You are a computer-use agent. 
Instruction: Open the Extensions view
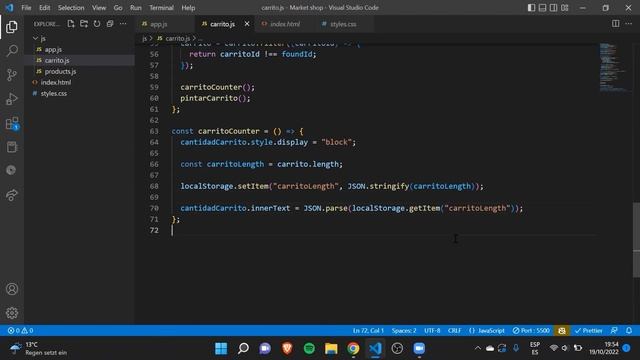[x=12, y=123]
